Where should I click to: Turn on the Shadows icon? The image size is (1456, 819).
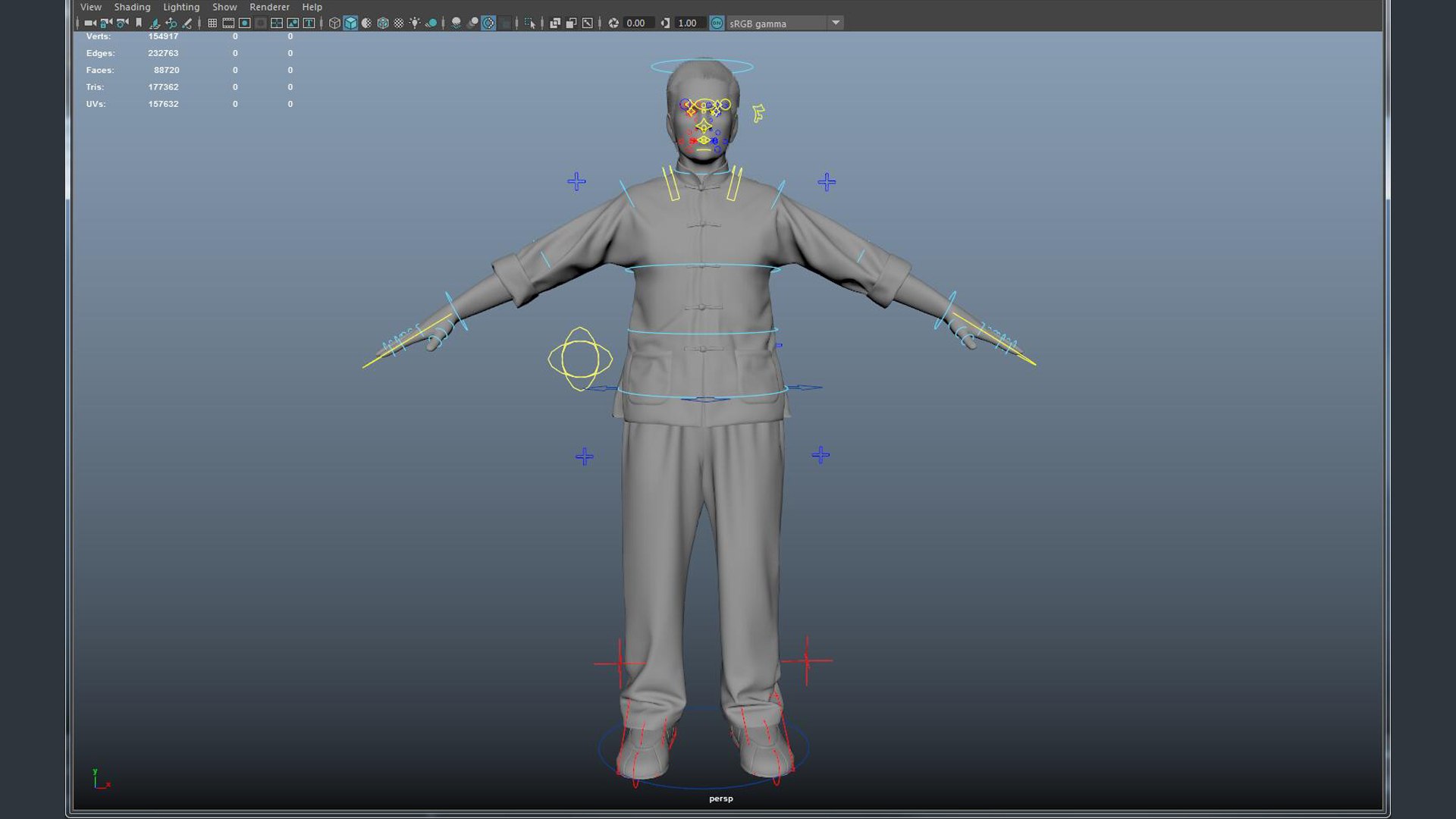(431, 24)
